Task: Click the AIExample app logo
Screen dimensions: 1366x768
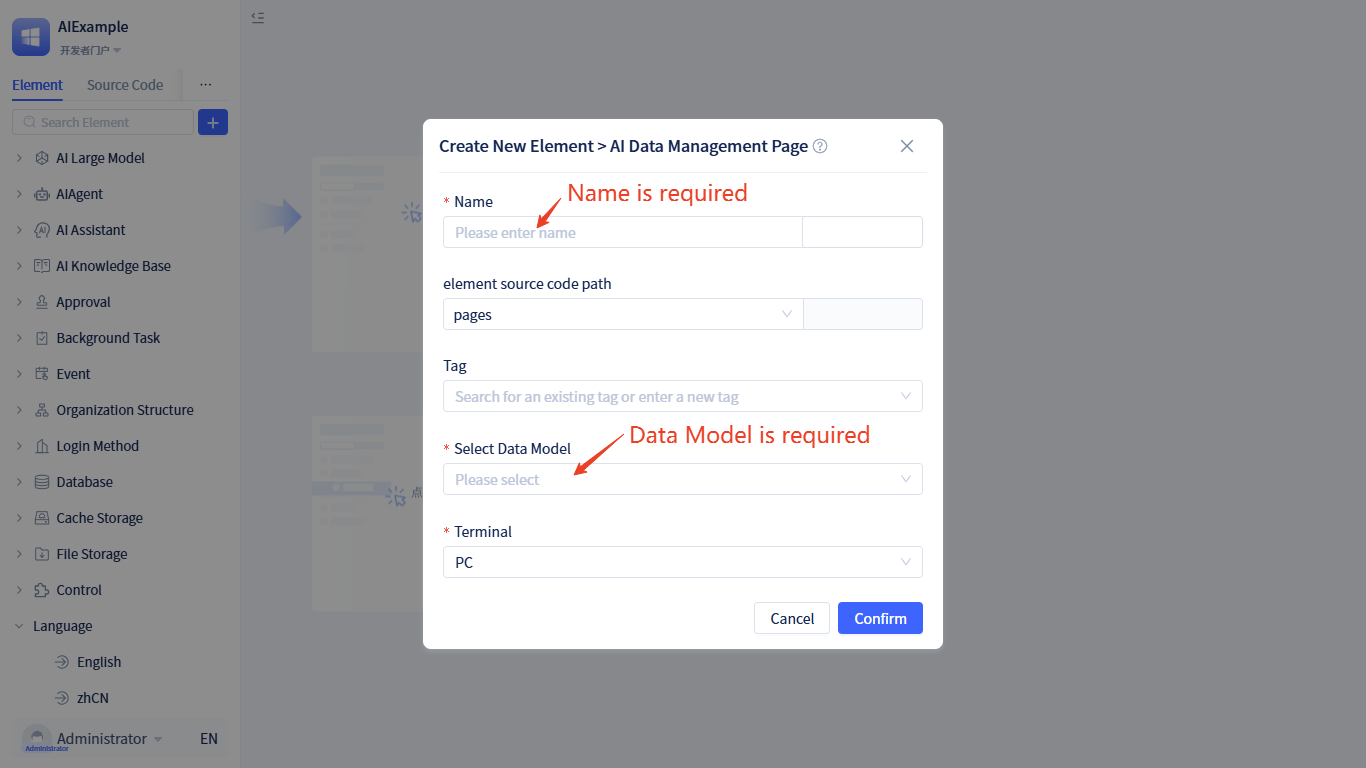Action: (x=31, y=37)
